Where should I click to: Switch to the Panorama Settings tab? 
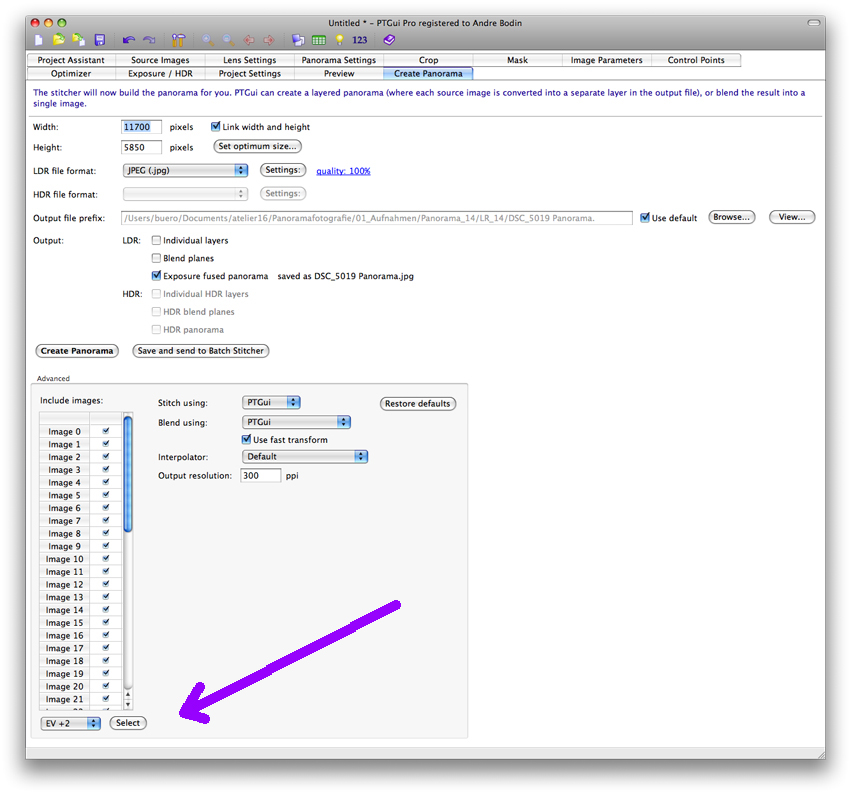pyautogui.click(x=339, y=60)
